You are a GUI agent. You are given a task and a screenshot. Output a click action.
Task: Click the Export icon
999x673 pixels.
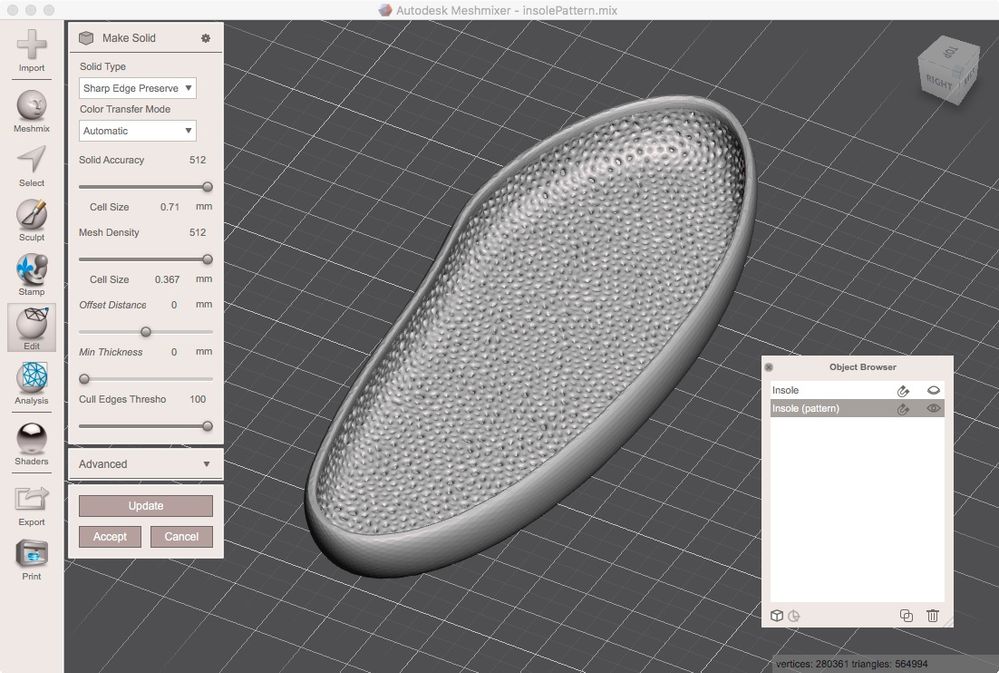pos(31,505)
